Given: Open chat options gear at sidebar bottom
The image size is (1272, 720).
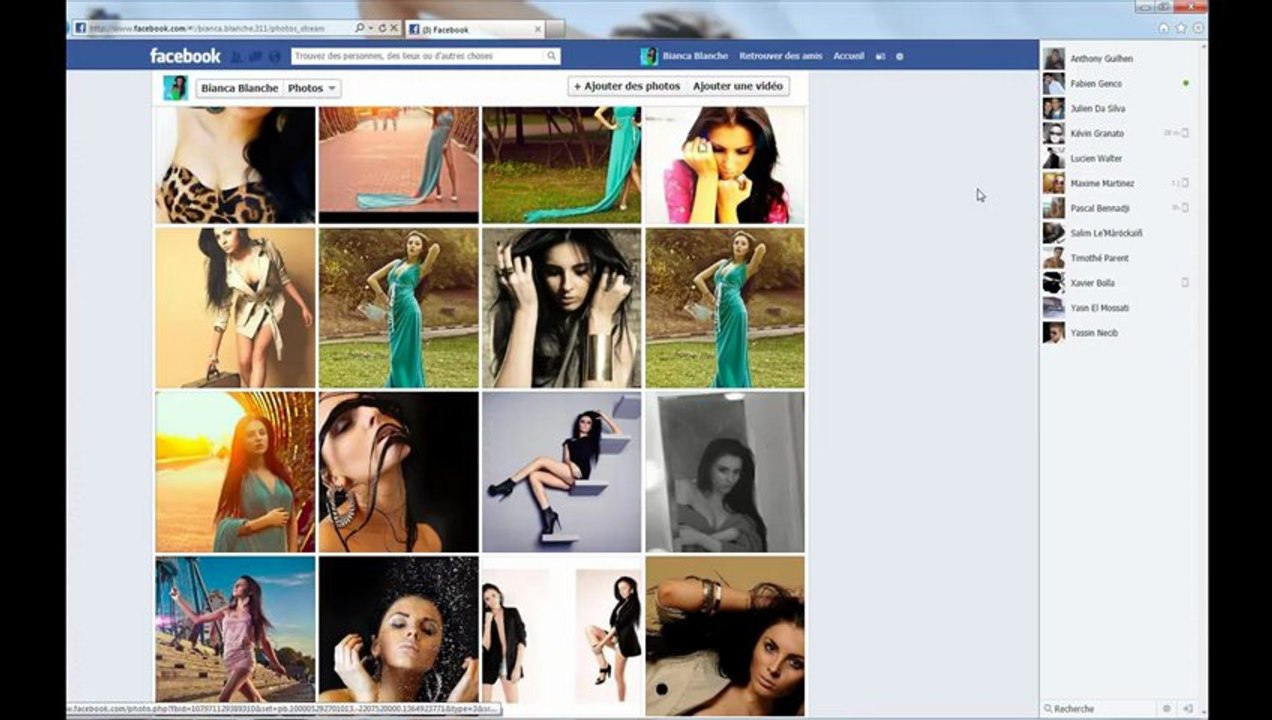Looking at the screenshot, I should [x=1167, y=708].
